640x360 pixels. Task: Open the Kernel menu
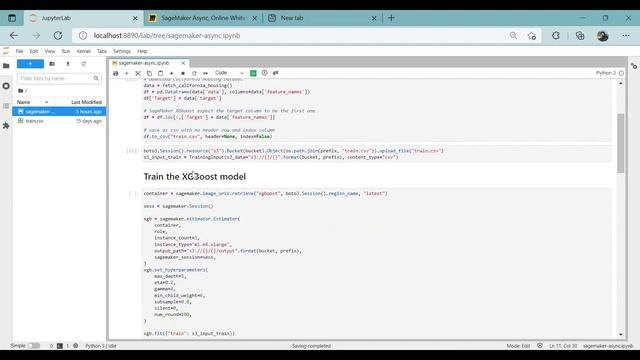point(83,51)
